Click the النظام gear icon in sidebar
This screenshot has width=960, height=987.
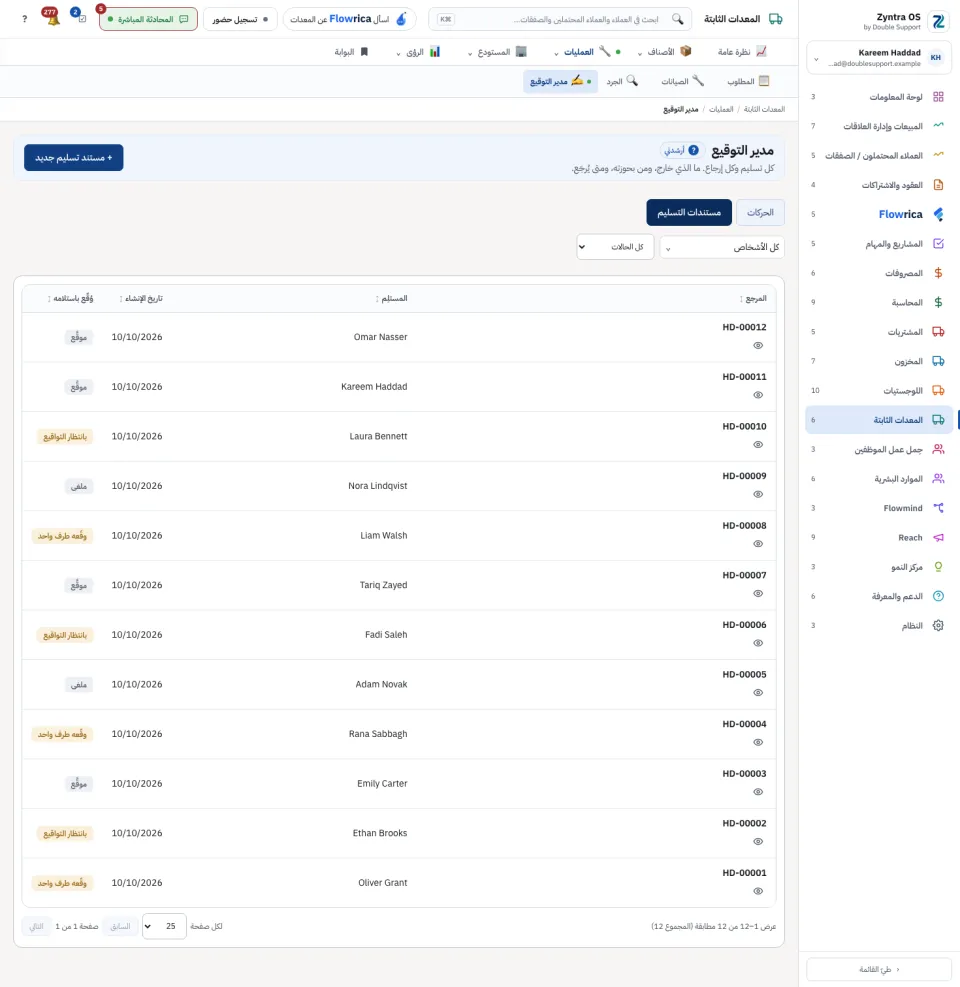pos(938,626)
